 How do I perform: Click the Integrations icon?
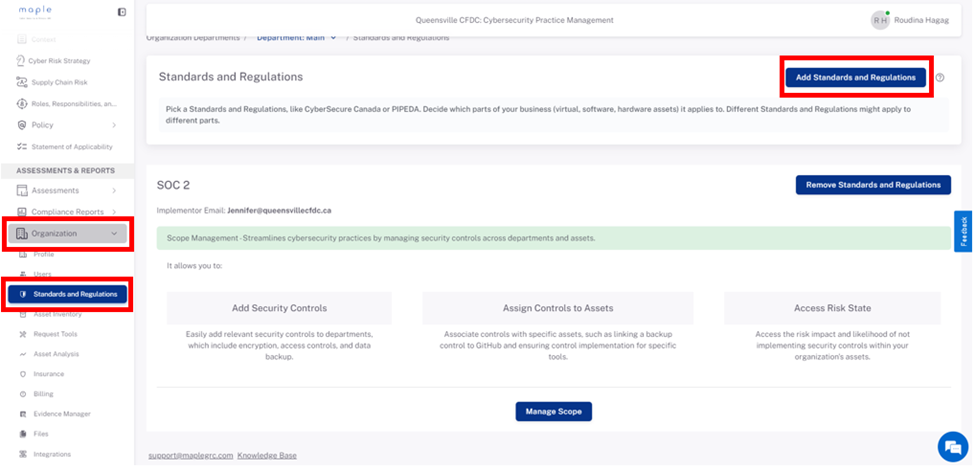[23, 454]
